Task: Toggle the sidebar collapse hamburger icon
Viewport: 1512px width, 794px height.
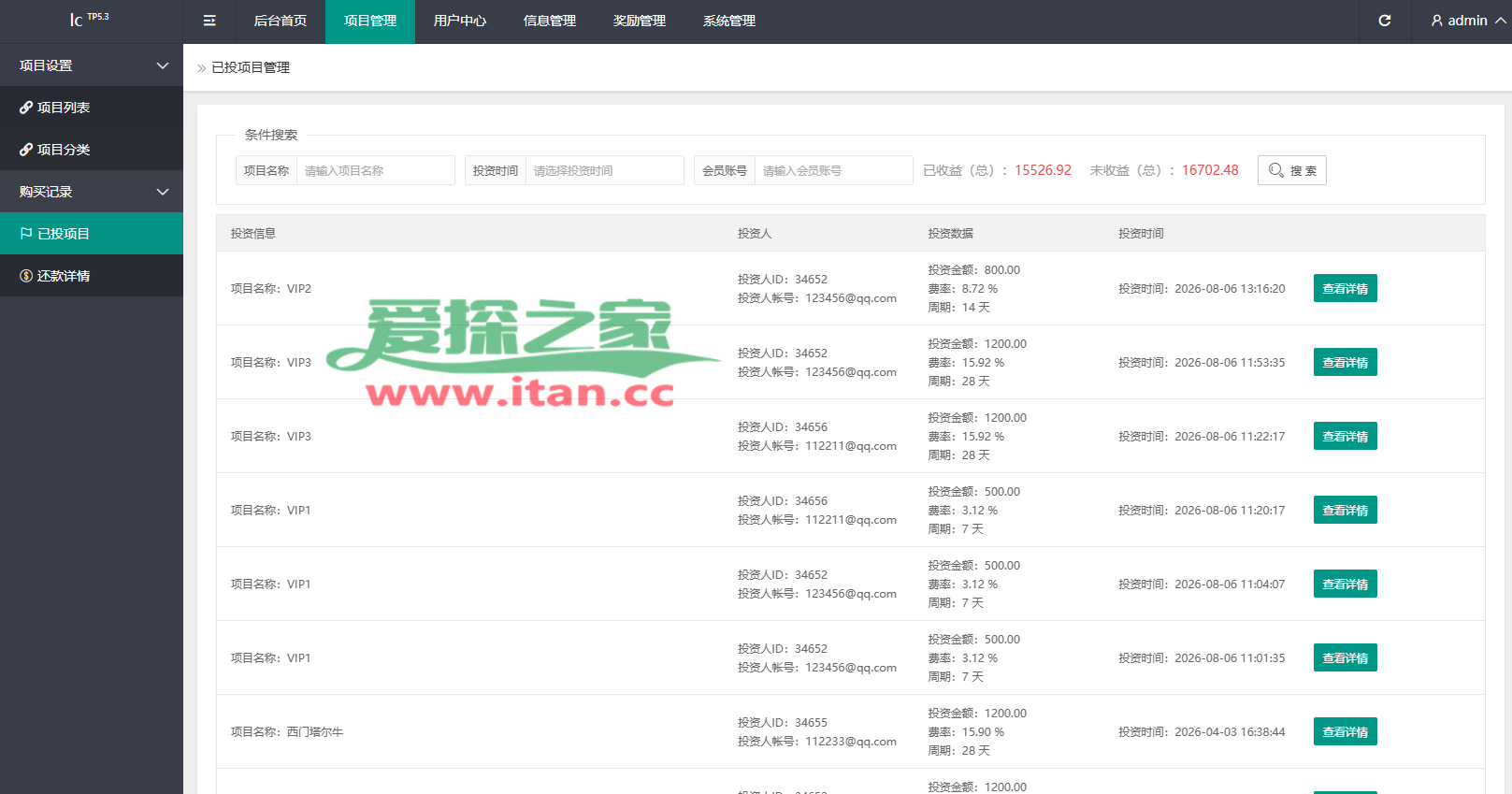Action: [209, 21]
